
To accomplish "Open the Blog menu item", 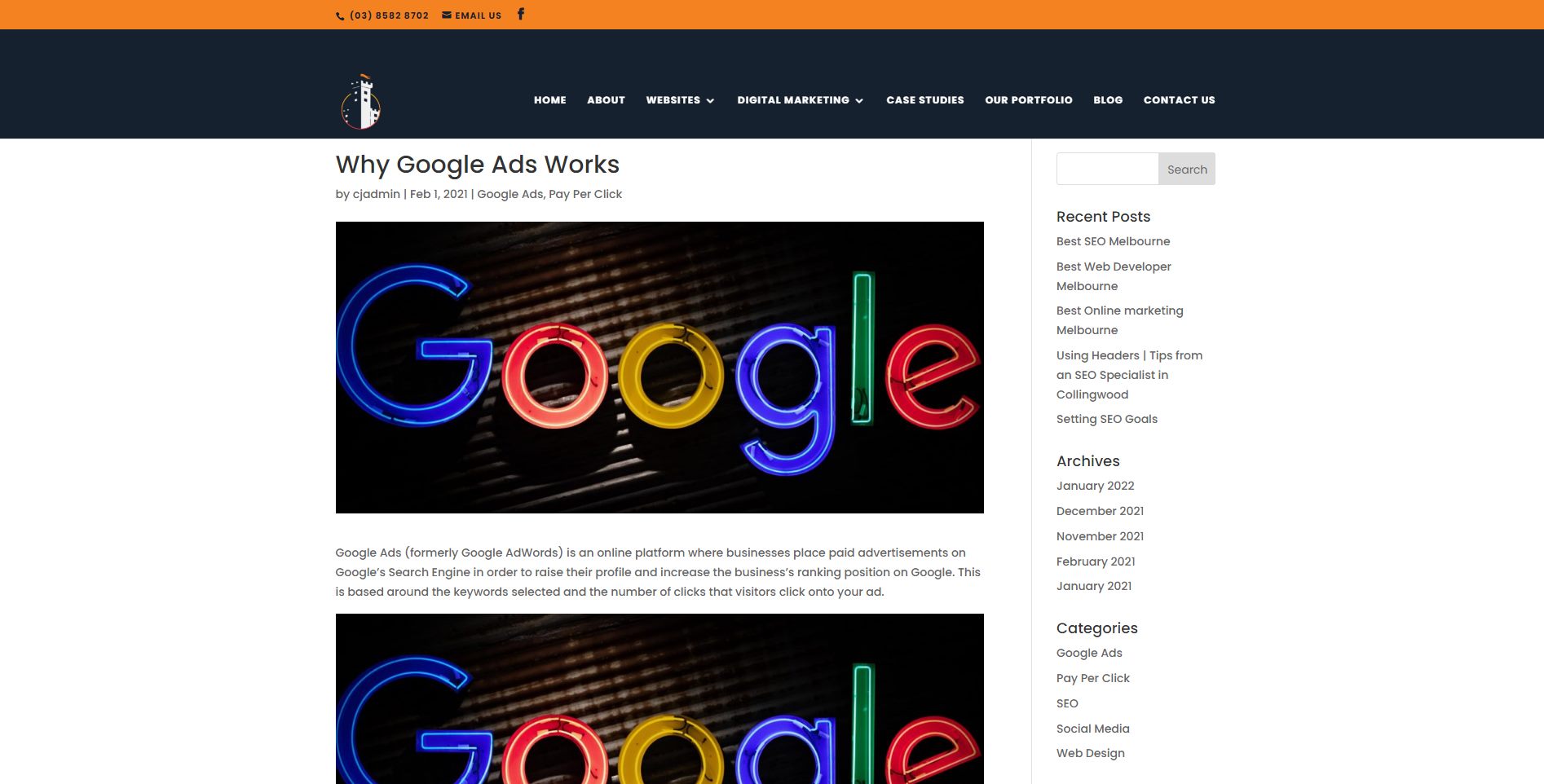I will click(x=1108, y=99).
